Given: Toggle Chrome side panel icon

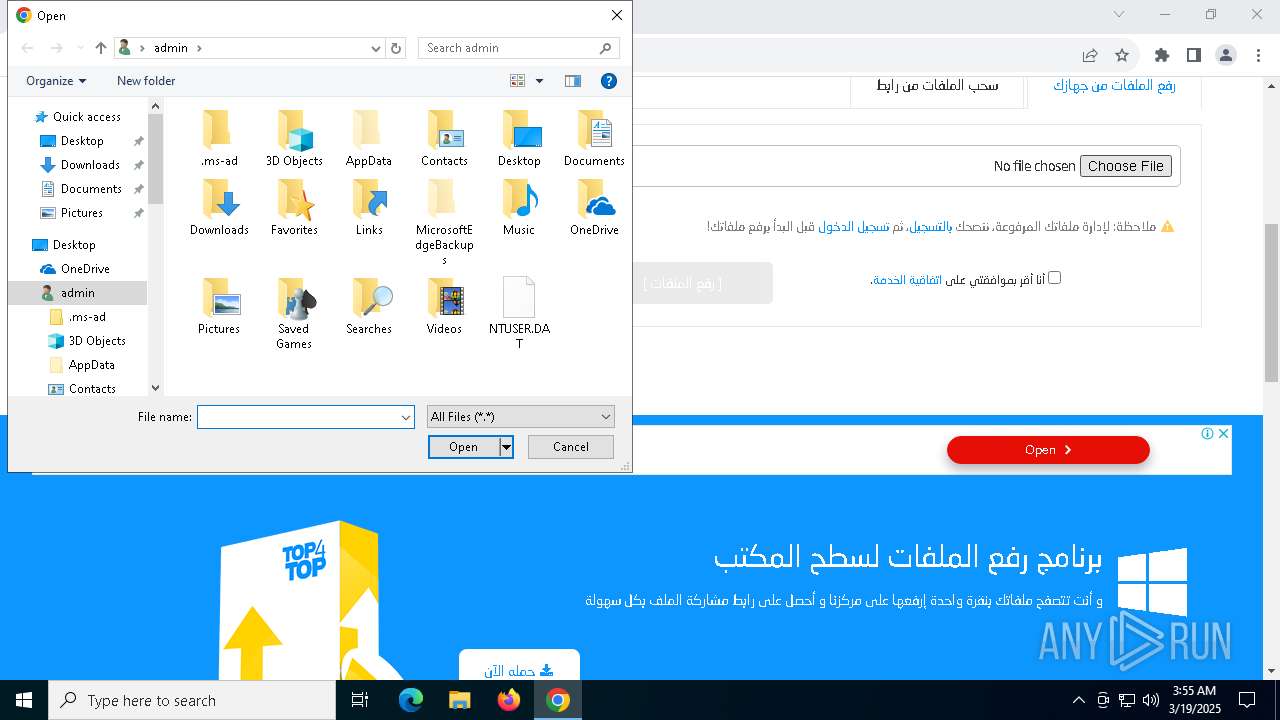Looking at the screenshot, I should tap(1193, 55).
